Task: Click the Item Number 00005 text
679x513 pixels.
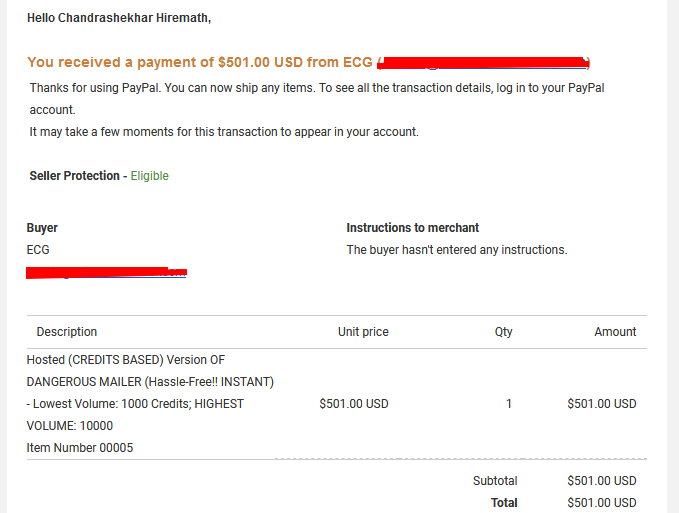Action: tap(80, 448)
